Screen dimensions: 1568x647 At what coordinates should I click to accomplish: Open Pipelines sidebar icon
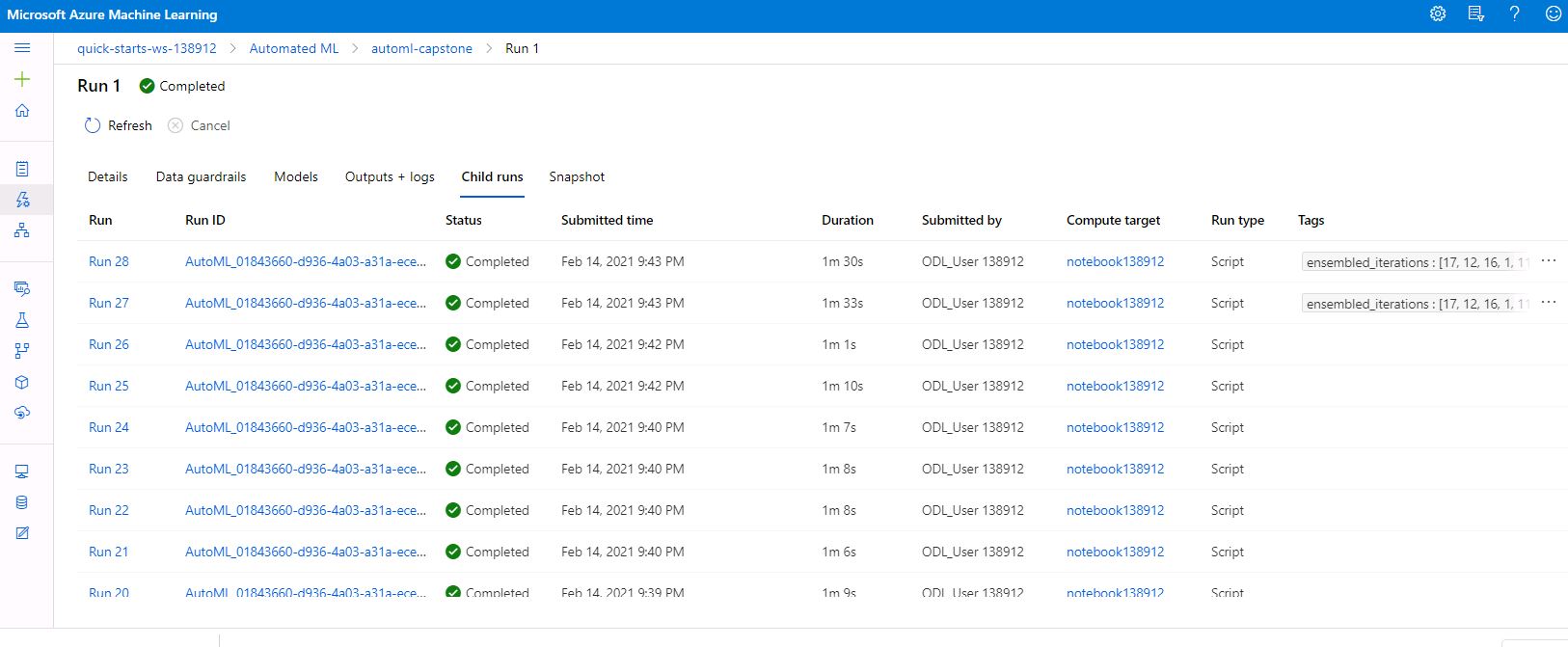coord(22,351)
